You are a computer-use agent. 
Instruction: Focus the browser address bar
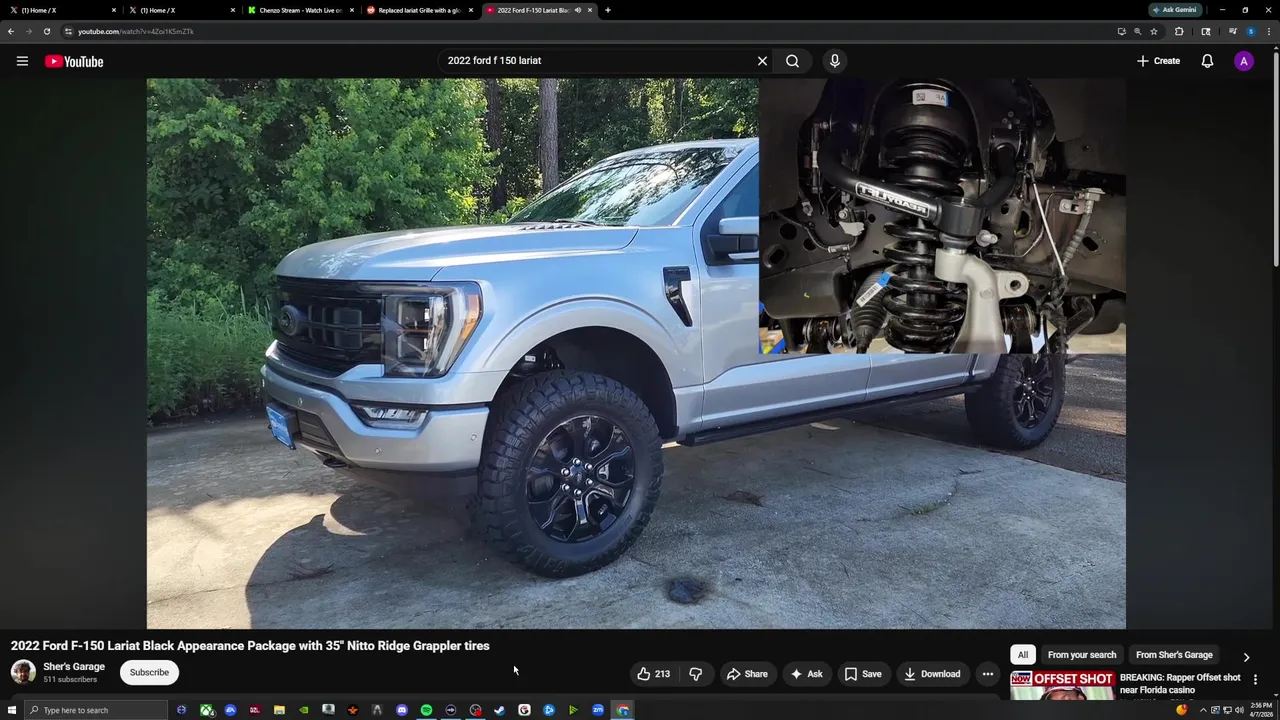click(590, 31)
